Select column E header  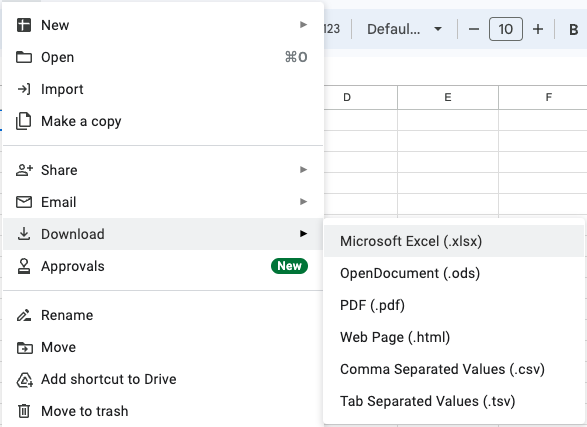pos(448,97)
